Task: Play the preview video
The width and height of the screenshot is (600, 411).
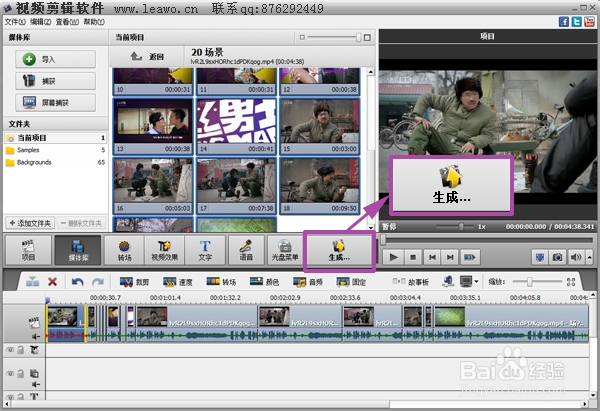Action: 393,257
